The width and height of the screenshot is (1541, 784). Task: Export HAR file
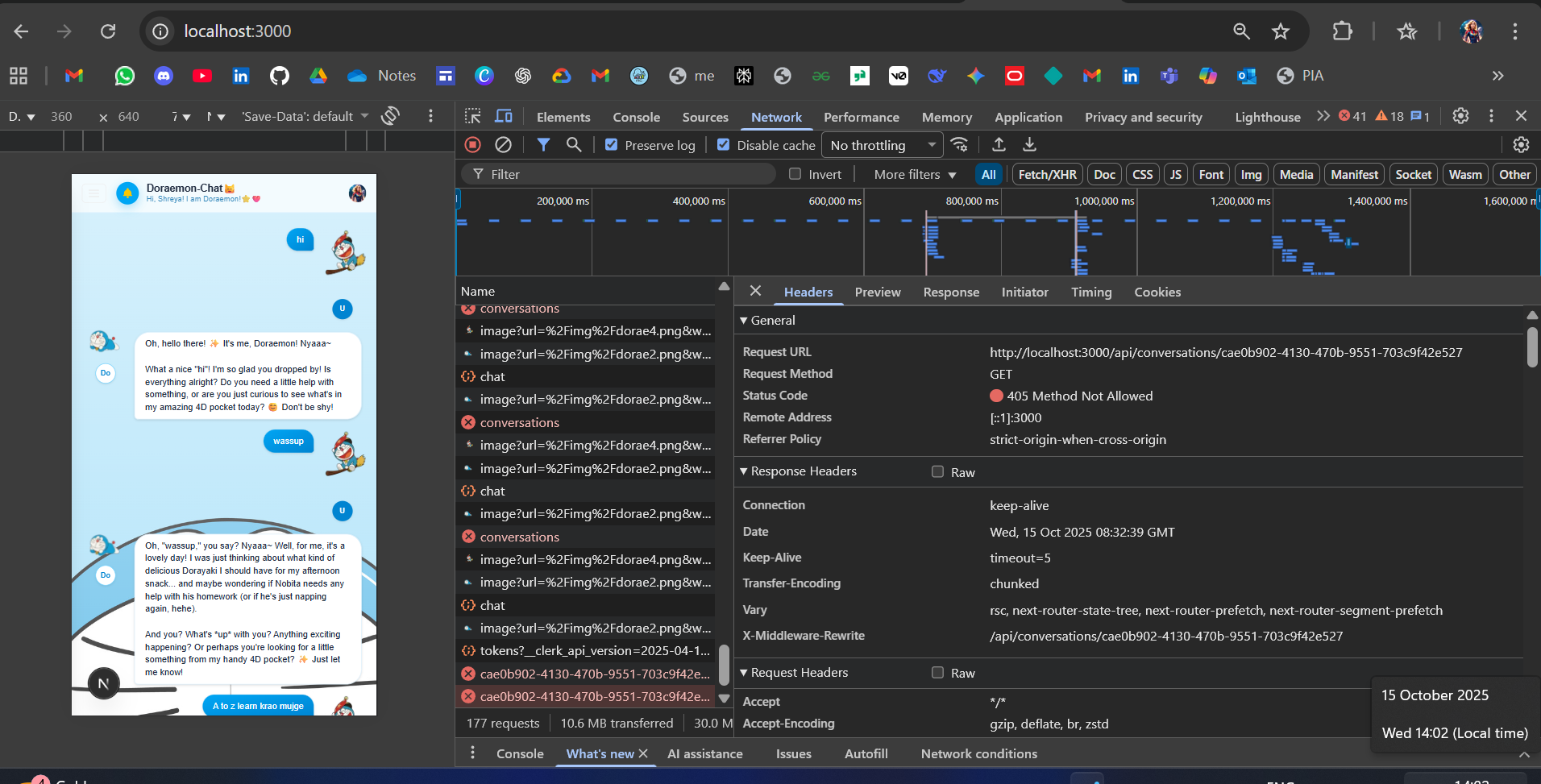pyautogui.click(x=1028, y=145)
